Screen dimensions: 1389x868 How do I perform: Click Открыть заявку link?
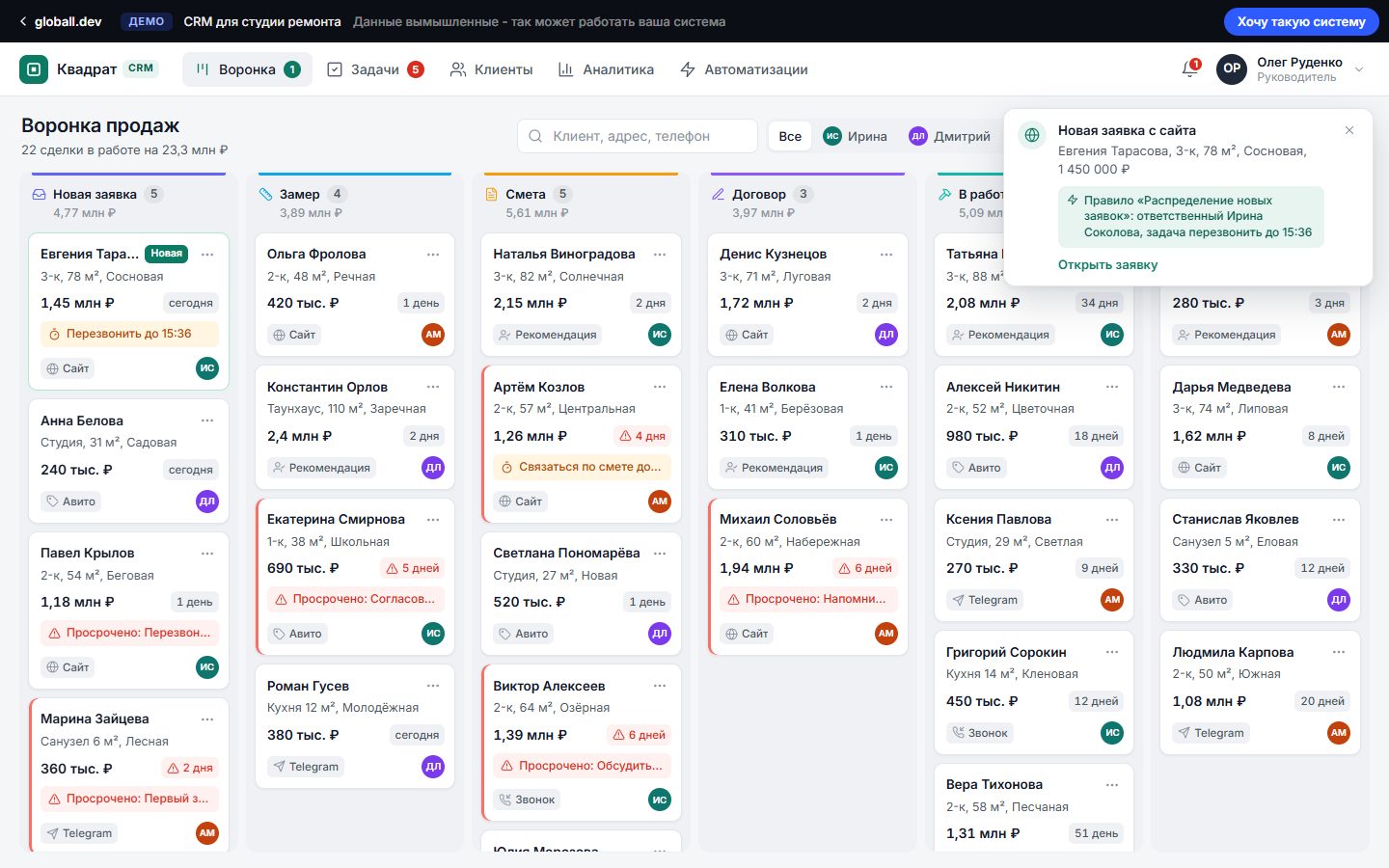[x=1107, y=264]
